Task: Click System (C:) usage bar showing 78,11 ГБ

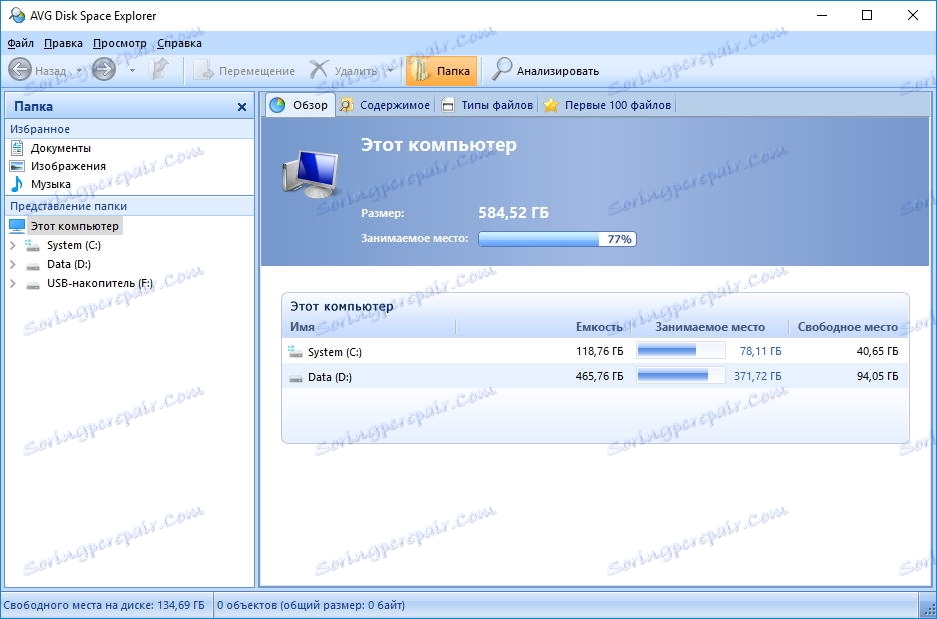Action: [x=681, y=351]
